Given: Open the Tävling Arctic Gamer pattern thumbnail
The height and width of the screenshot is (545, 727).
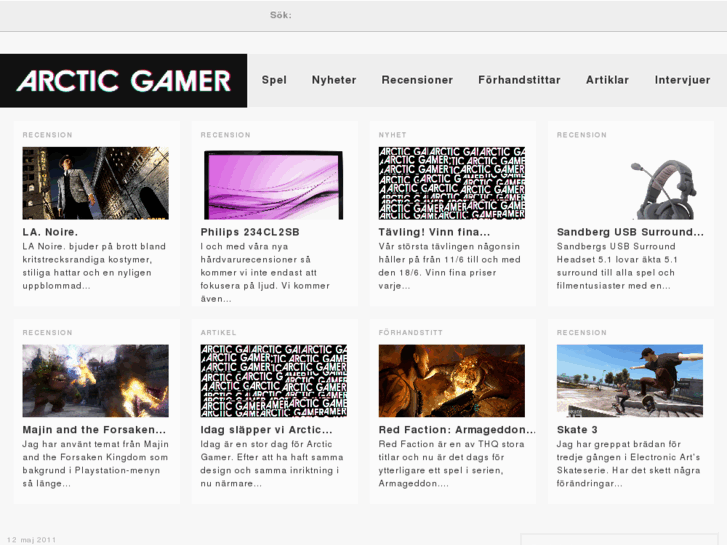Looking at the screenshot, I should point(452,183).
